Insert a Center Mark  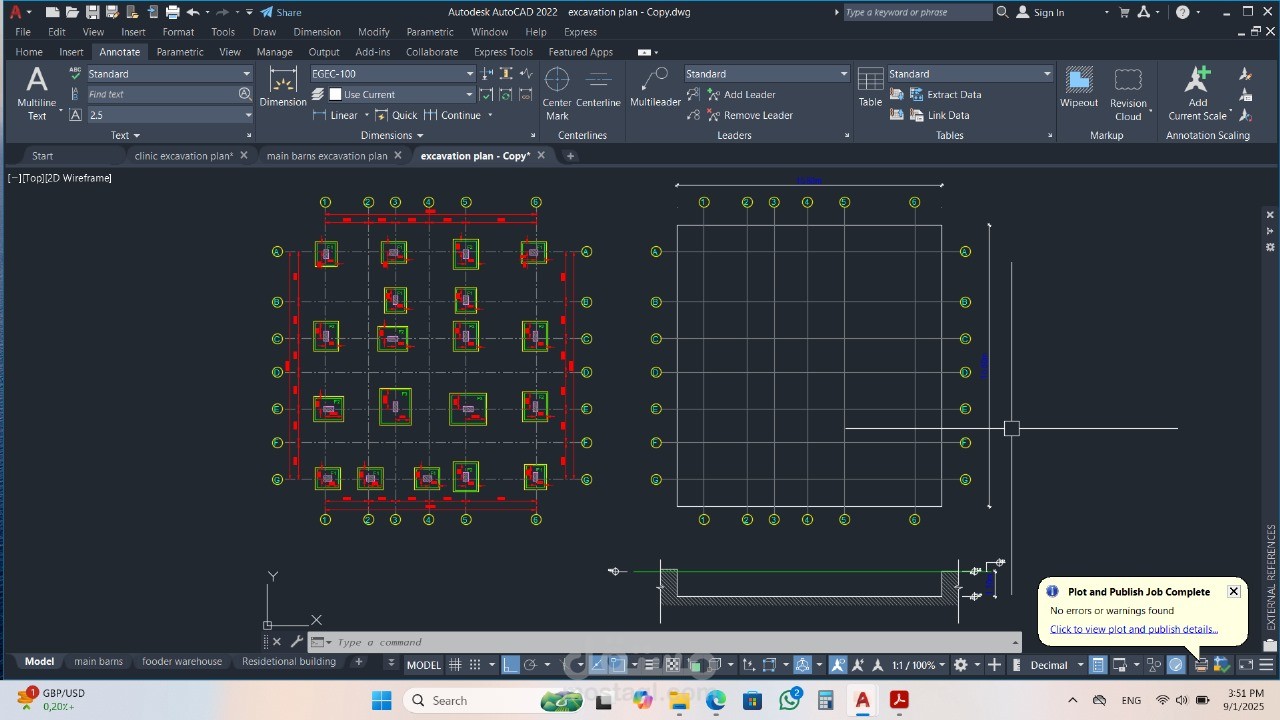point(557,93)
